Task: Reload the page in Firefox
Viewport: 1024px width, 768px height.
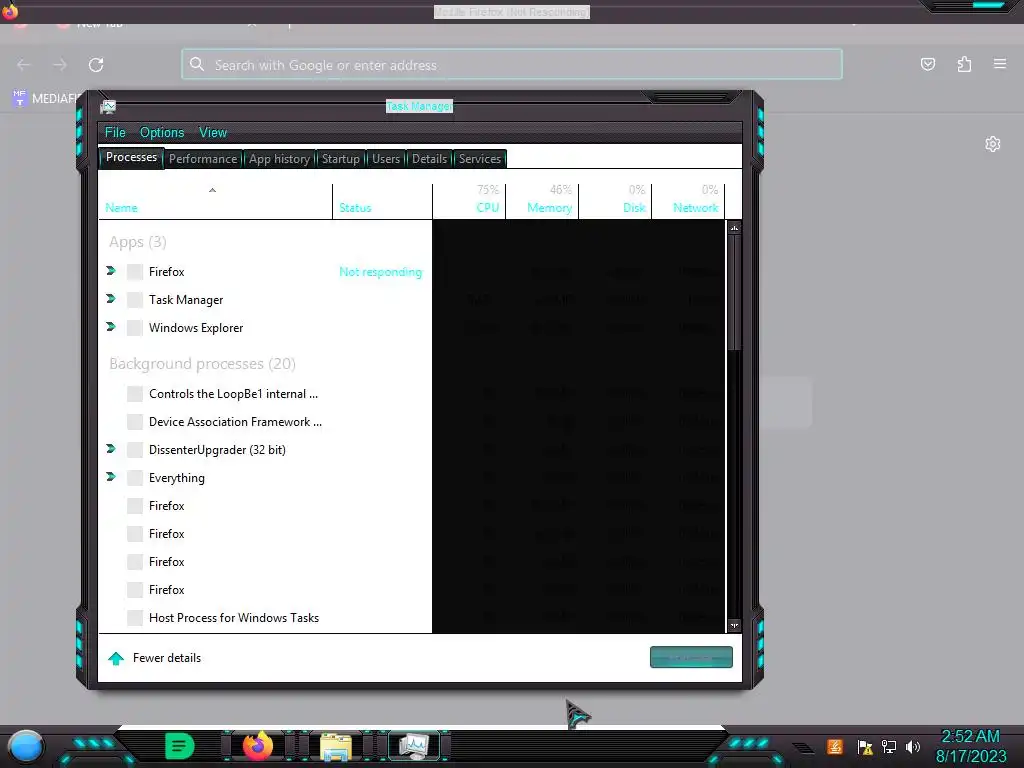Action: (x=96, y=65)
